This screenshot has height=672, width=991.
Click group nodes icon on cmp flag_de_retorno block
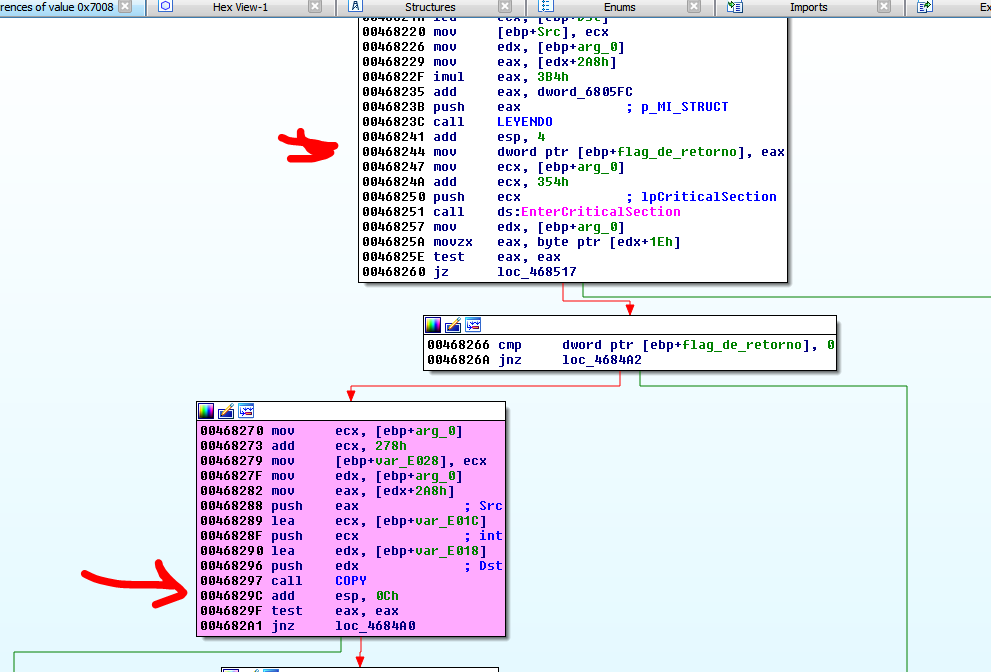[x=473, y=325]
